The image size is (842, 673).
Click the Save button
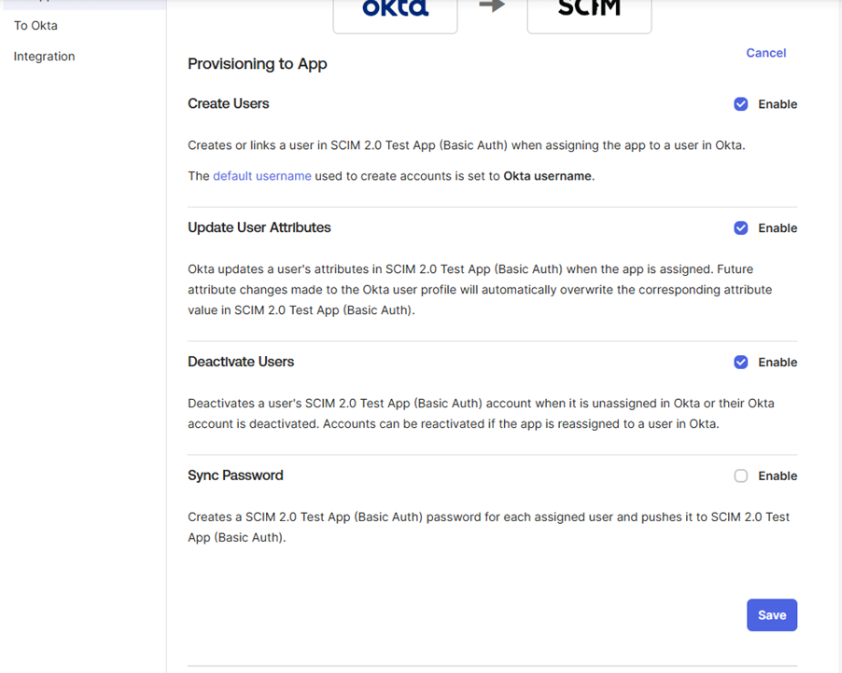772,615
